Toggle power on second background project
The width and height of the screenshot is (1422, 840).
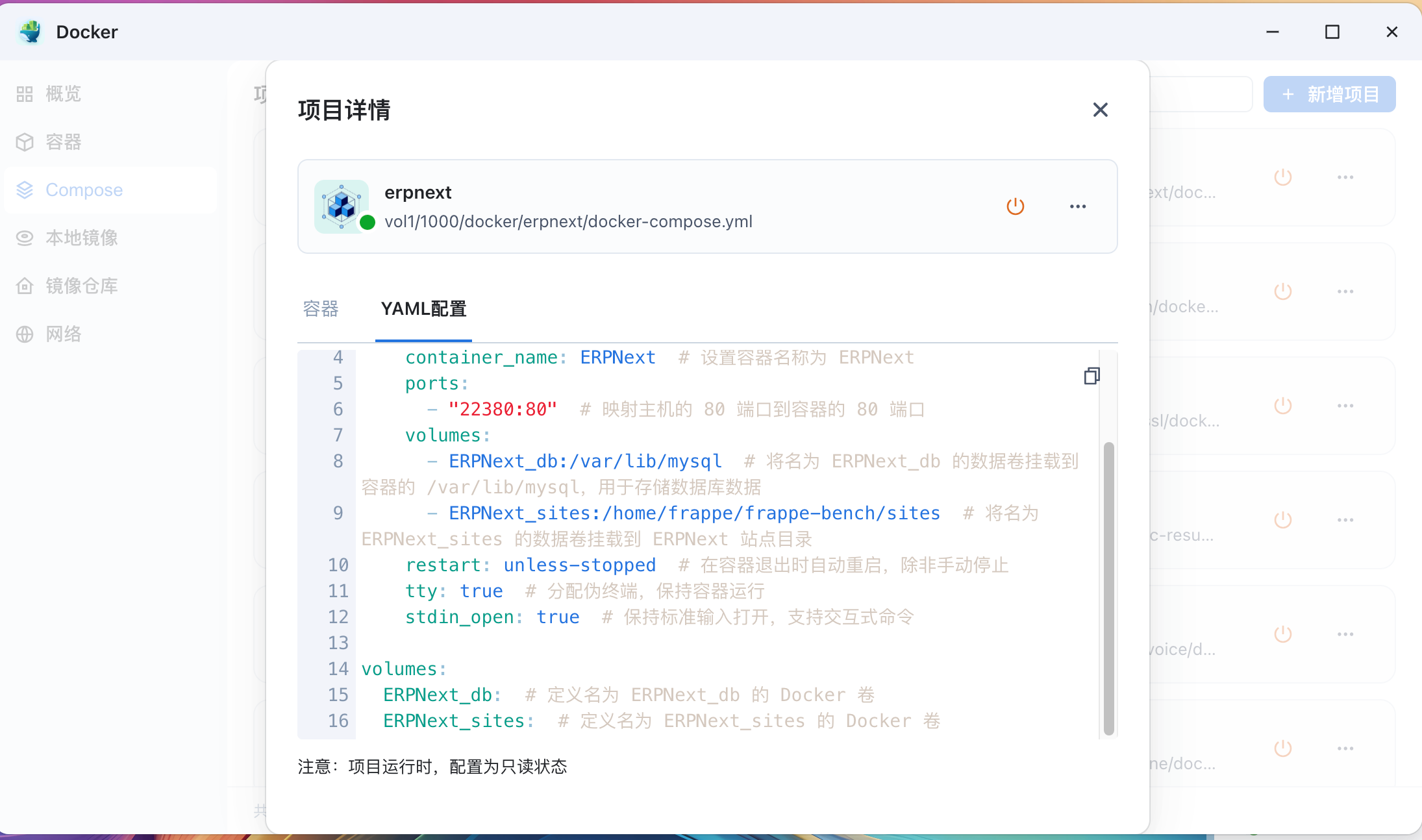[x=1282, y=291]
